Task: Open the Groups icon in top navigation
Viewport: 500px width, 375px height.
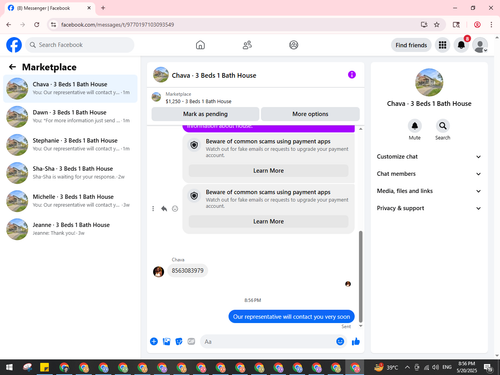Action: click(293, 45)
